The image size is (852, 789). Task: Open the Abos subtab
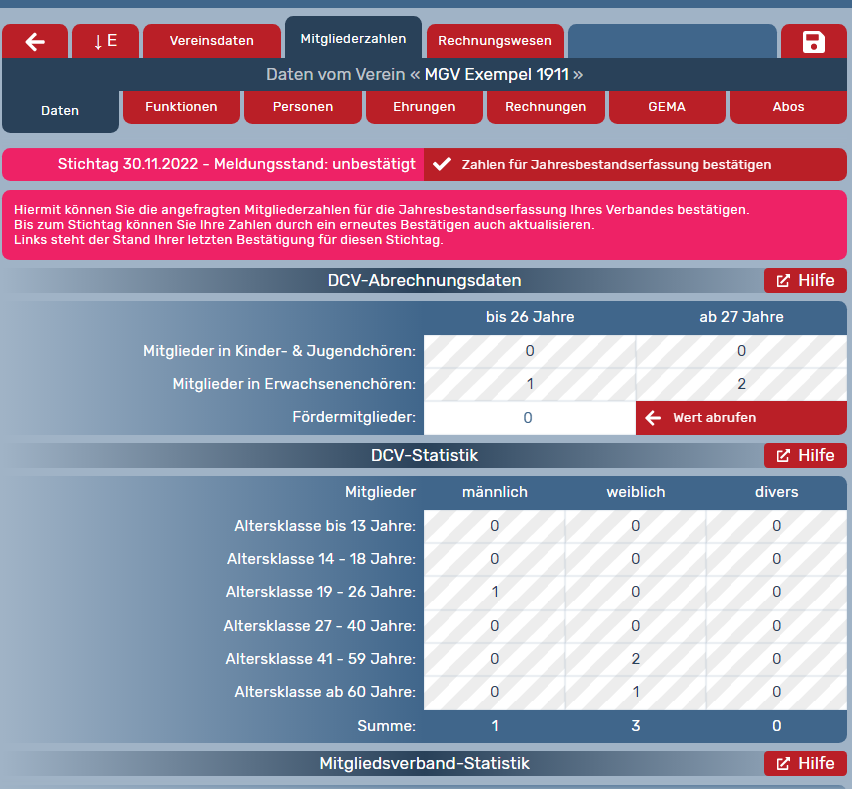point(788,107)
